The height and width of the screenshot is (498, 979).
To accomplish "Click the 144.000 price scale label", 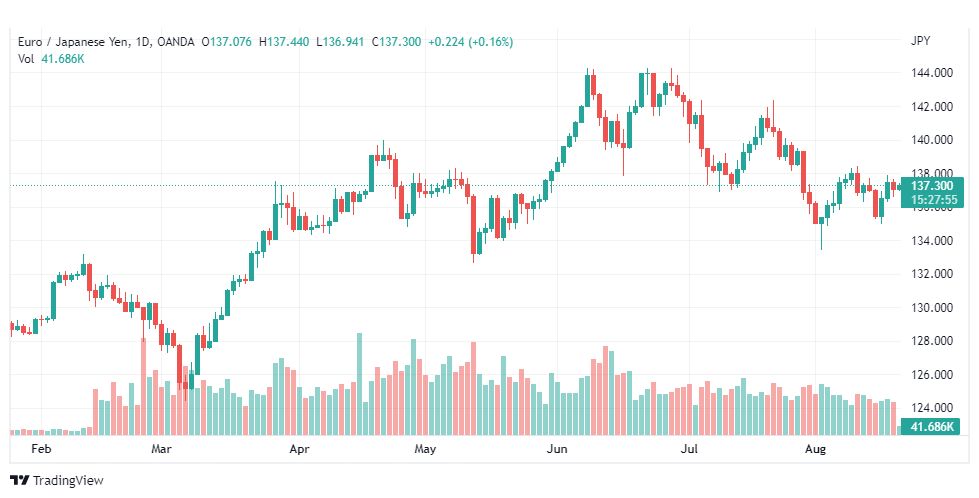I will 932,73.
